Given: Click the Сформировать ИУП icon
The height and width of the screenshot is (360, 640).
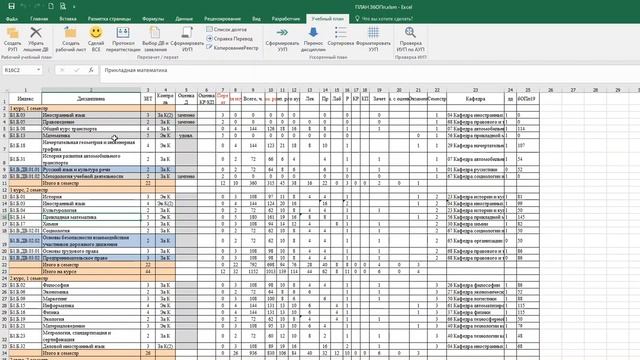Looking at the screenshot, I should click(x=187, y=32).
